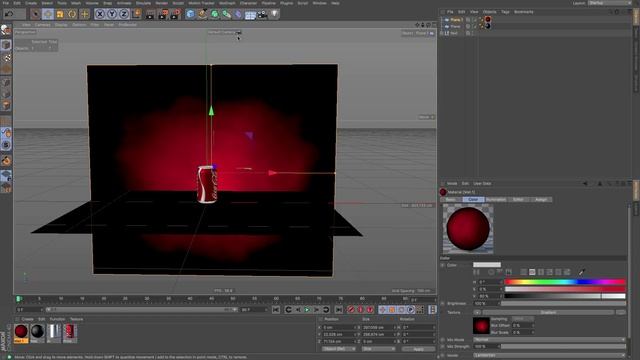Go to start of timeline

tap(276, 310)
